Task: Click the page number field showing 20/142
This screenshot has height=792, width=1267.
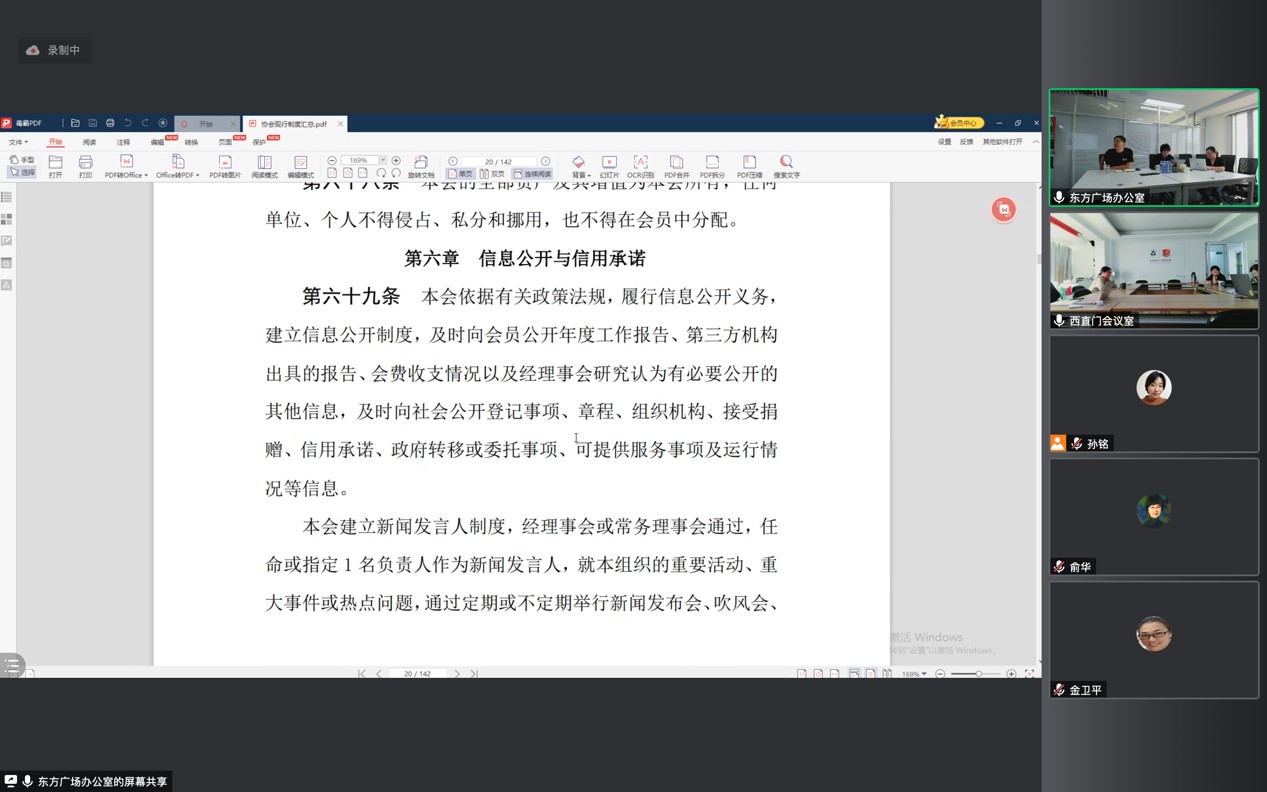Action: [497, 161]
